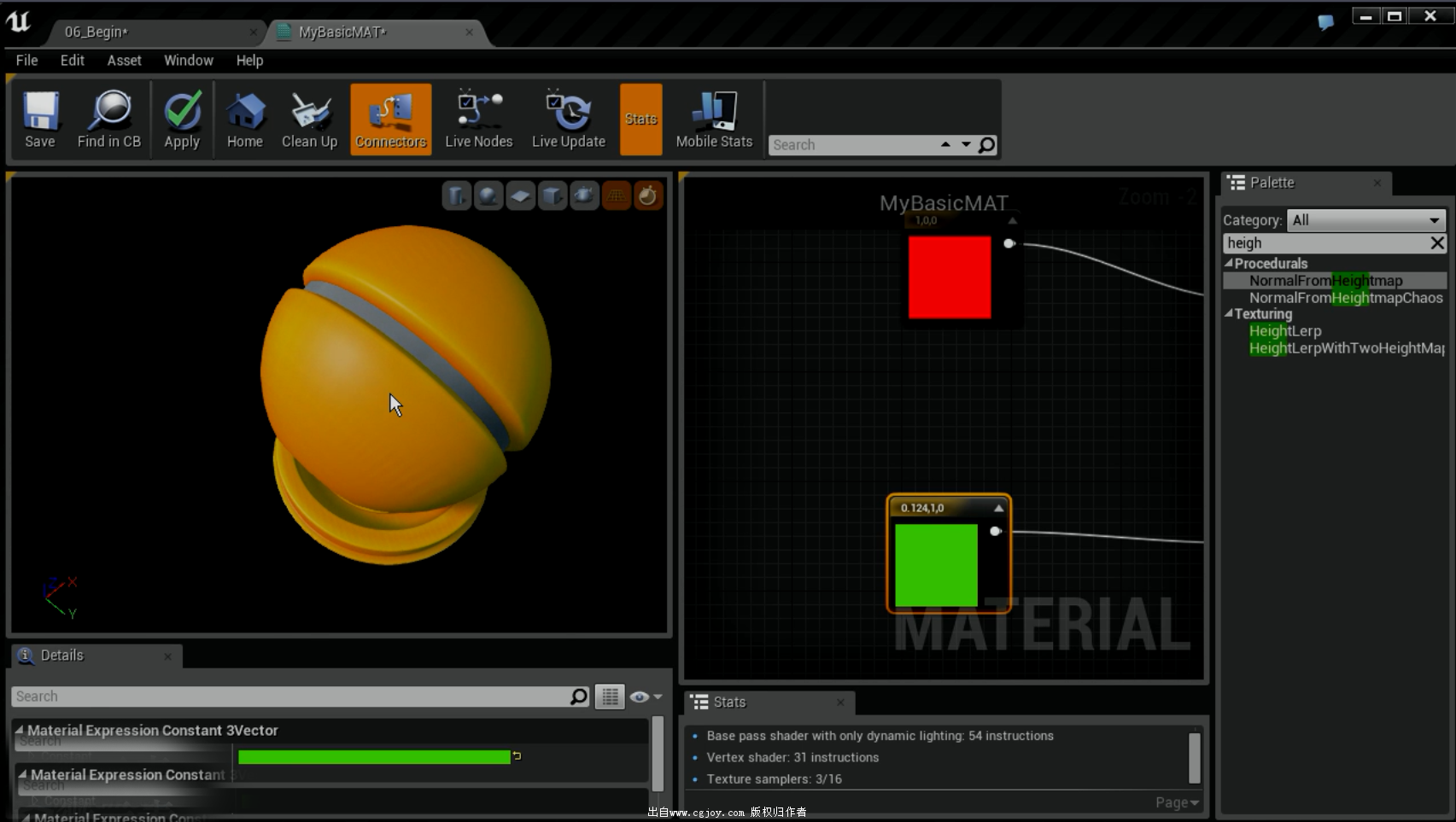This screenshot has height=822, width=1456.
Task: Select HeightLerp in Palette
Action: (1285, 331)
